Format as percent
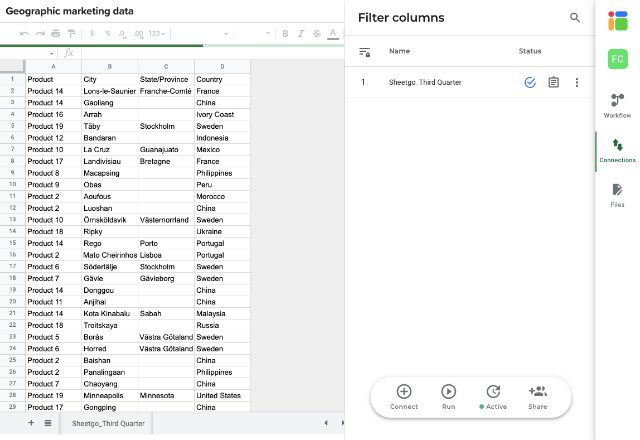The width and height of the screenshot is (640, 440). [x=107, y=33]
